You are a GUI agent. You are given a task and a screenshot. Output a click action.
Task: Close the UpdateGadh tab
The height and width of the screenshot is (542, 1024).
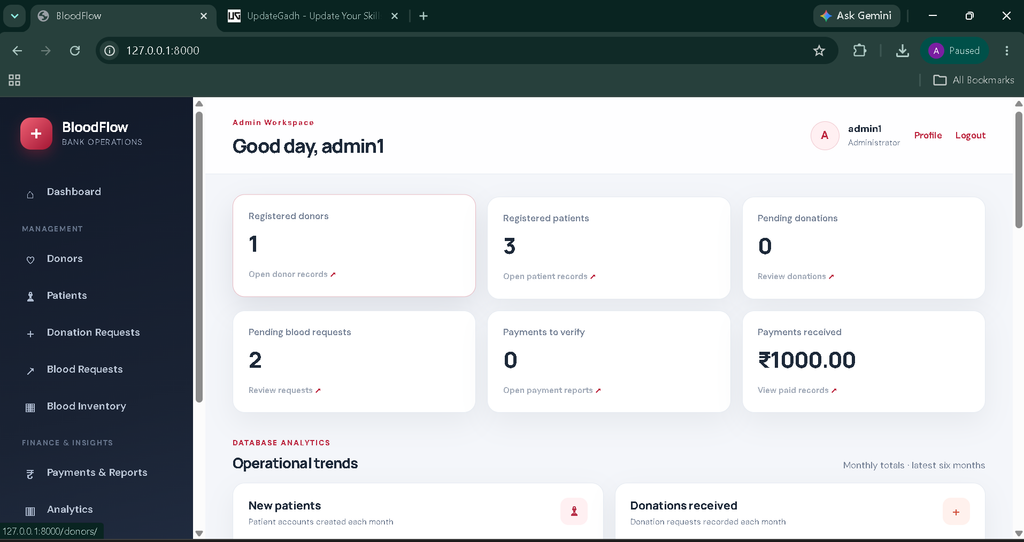tap(394, 16)
